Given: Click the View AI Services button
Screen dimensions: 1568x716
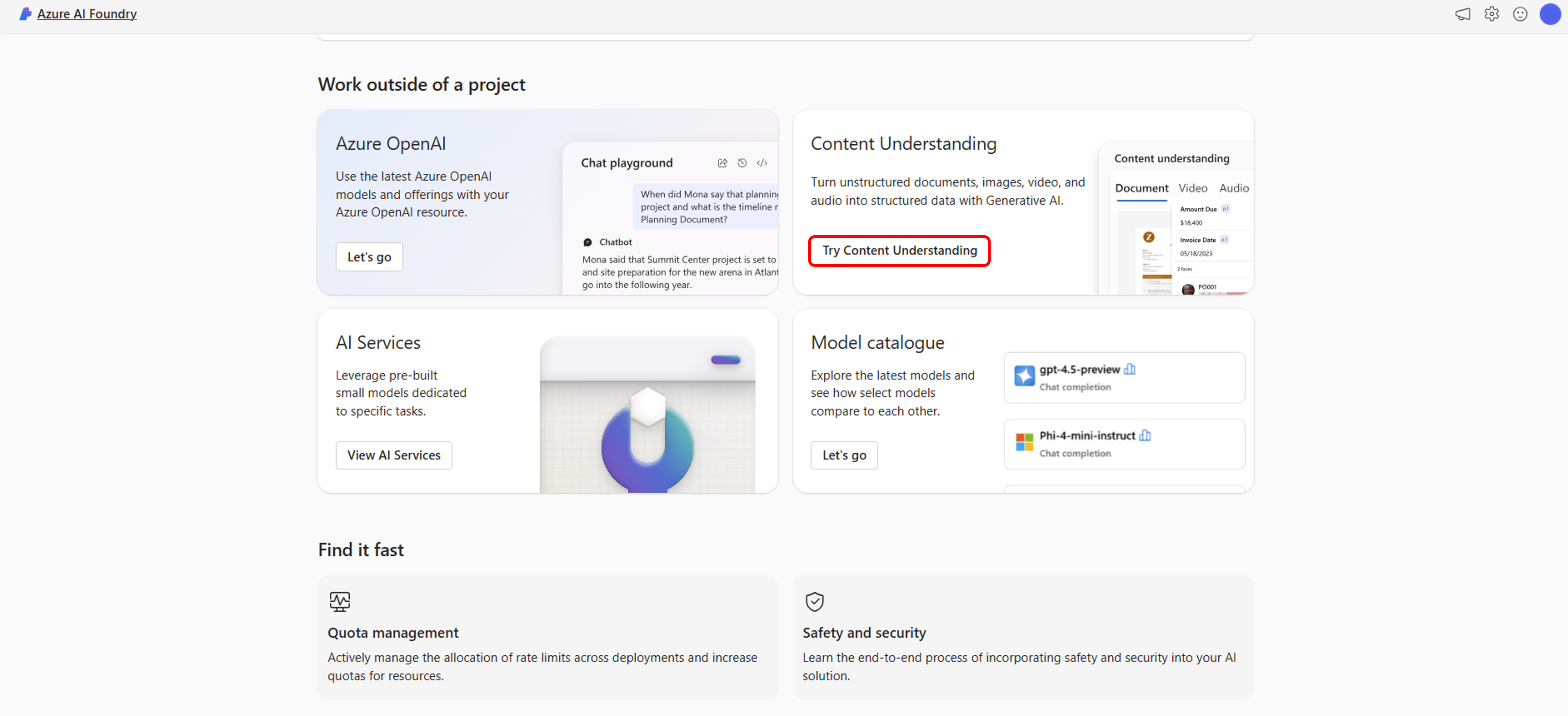Looking at the screenshot, I should (x=393, y=455).
